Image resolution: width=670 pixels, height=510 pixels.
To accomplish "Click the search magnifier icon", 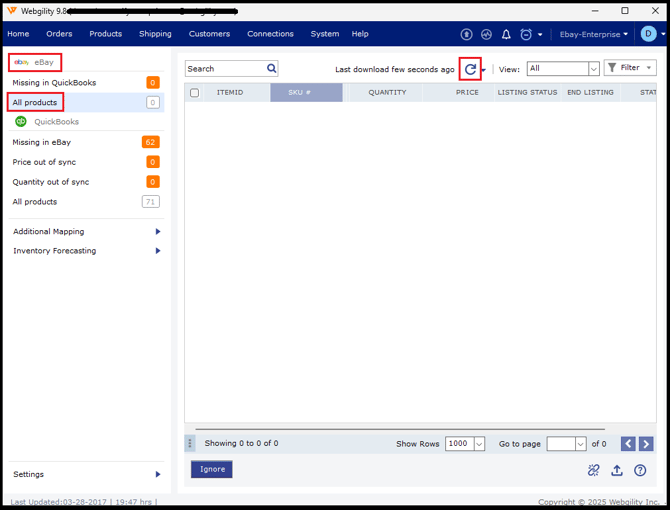I will [271, 69].
